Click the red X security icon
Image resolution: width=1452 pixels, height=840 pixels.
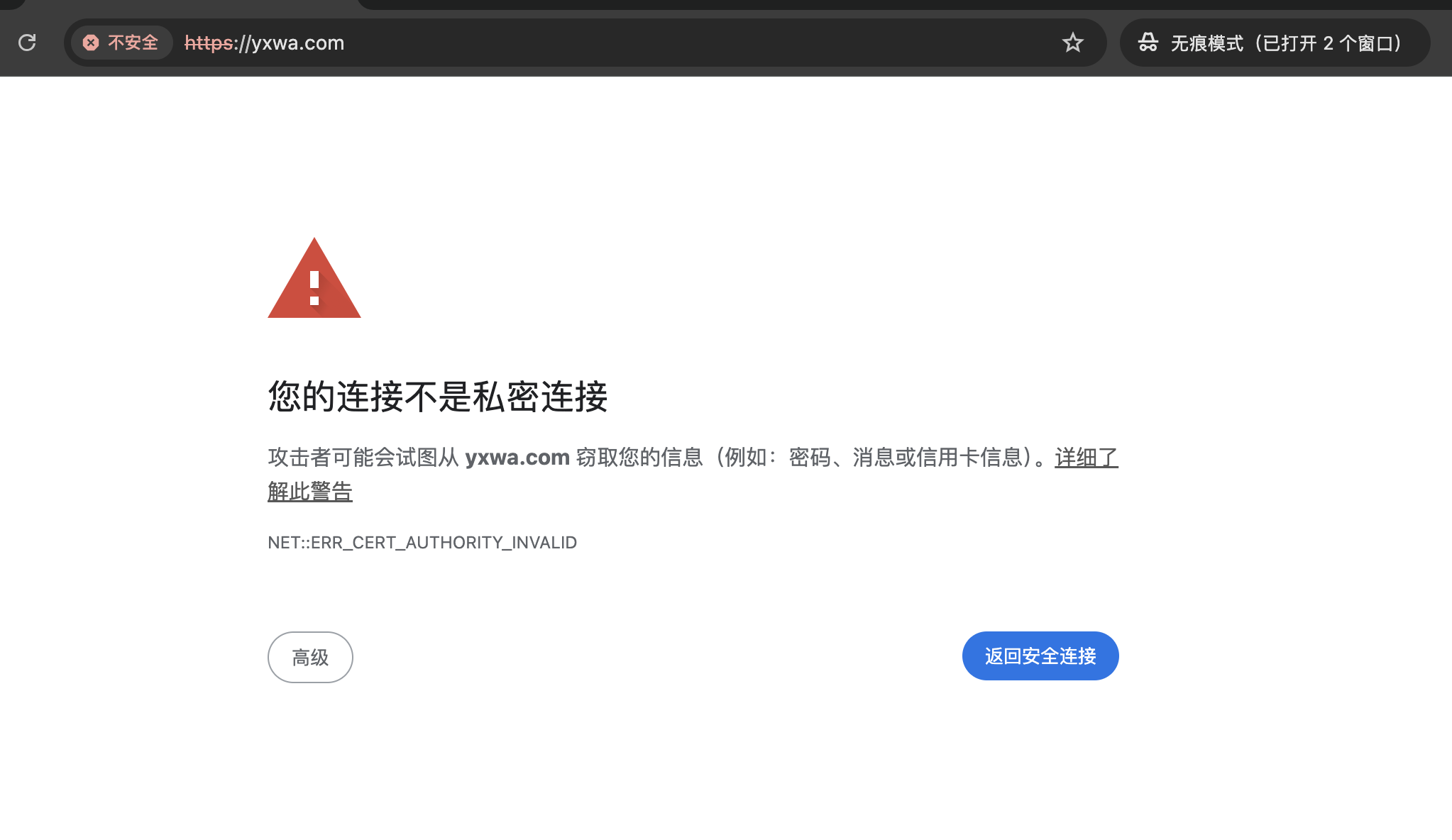91,43
